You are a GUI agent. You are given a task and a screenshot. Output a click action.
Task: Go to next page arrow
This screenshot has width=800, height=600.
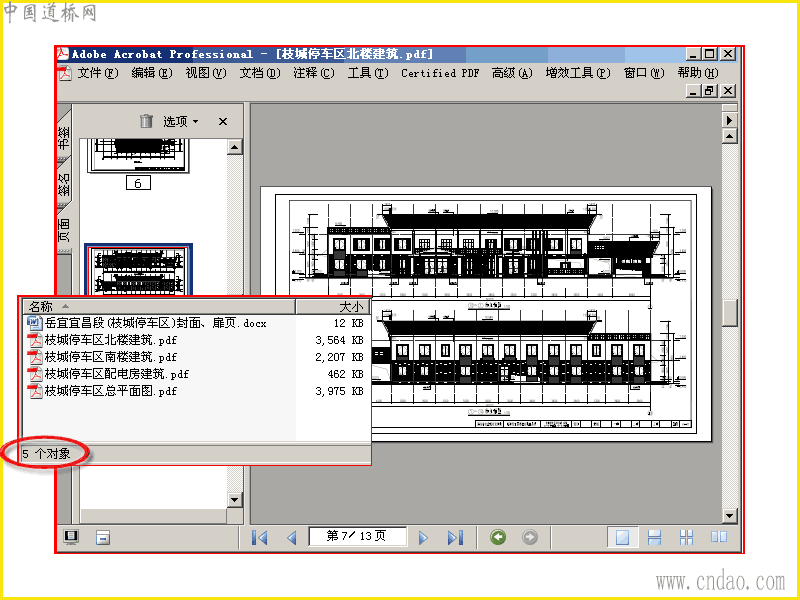coord(423,537)
